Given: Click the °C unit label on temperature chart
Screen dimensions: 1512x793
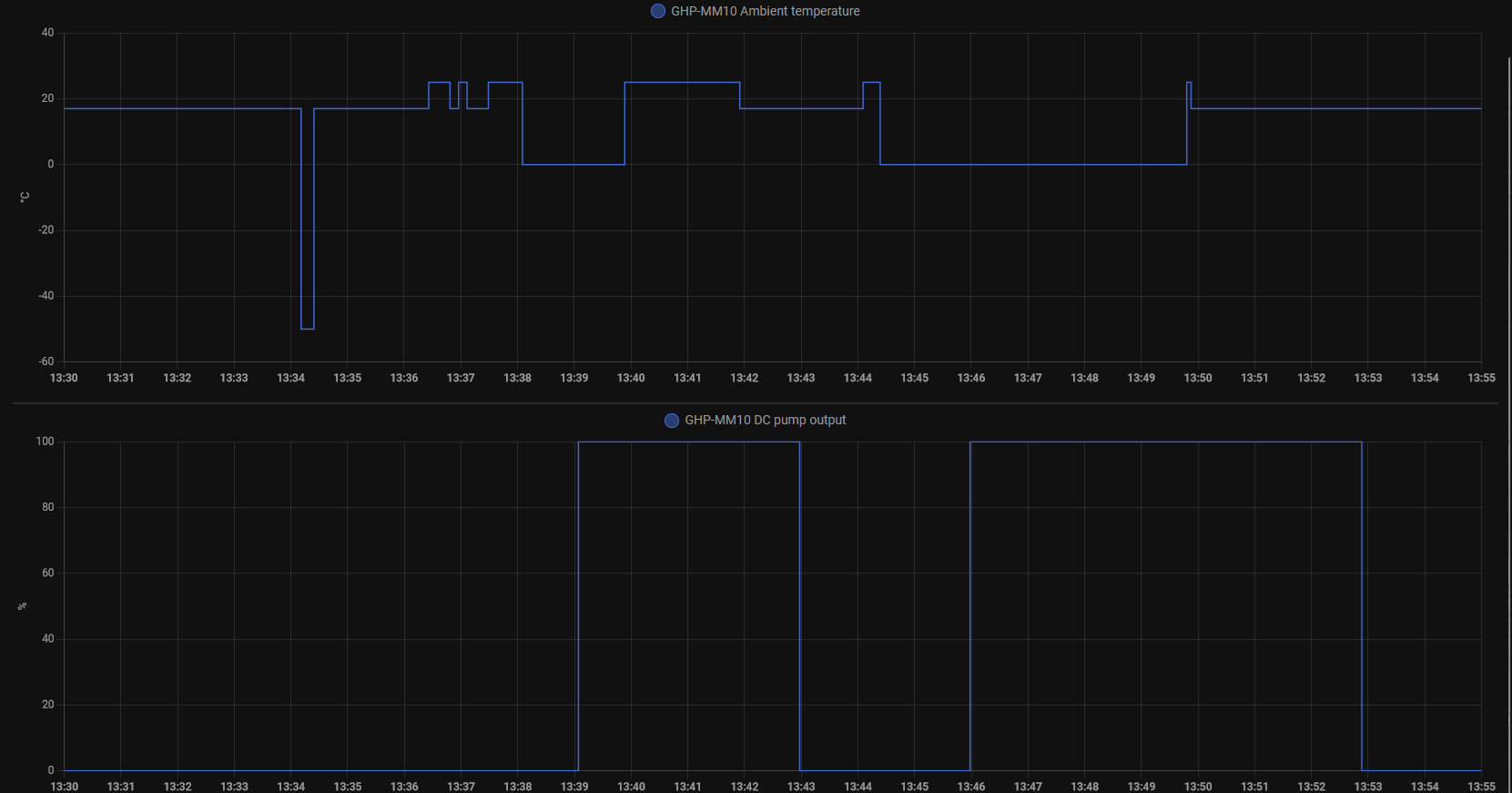Looking at the screenshot, I should pyautogui.click(x=25, y=197).
